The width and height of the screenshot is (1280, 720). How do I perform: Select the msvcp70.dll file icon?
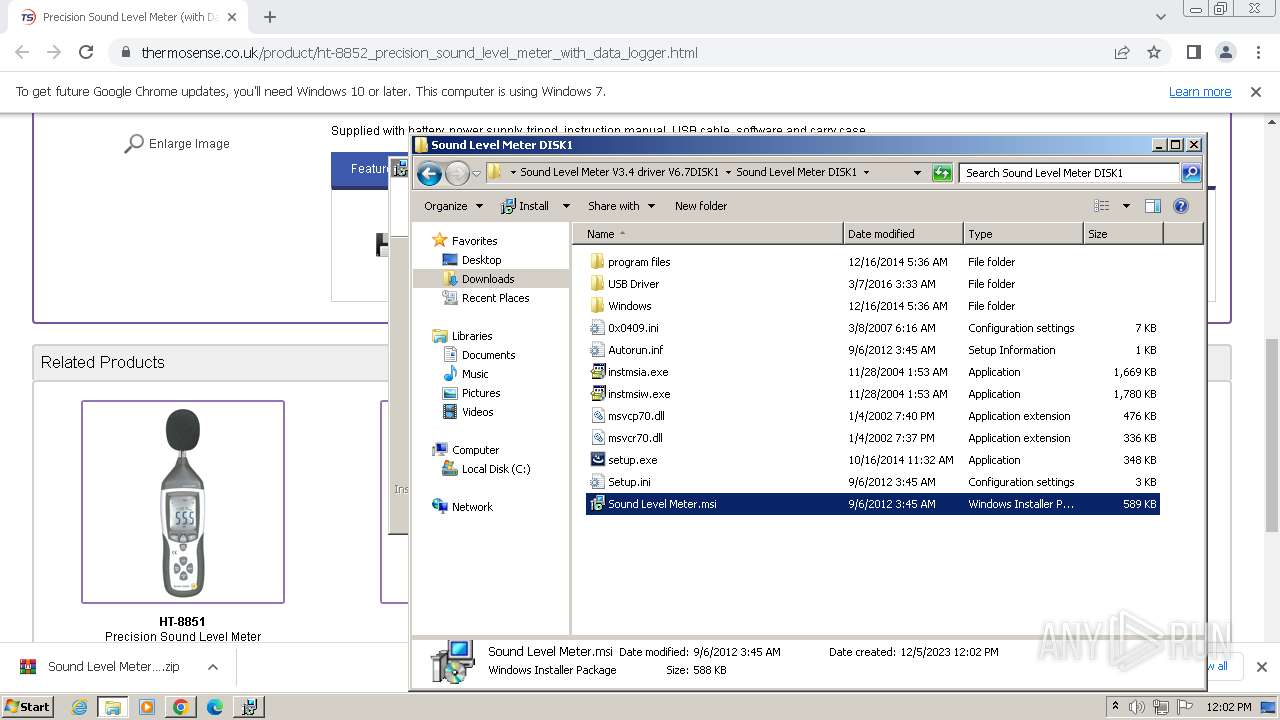pos(597,416)
